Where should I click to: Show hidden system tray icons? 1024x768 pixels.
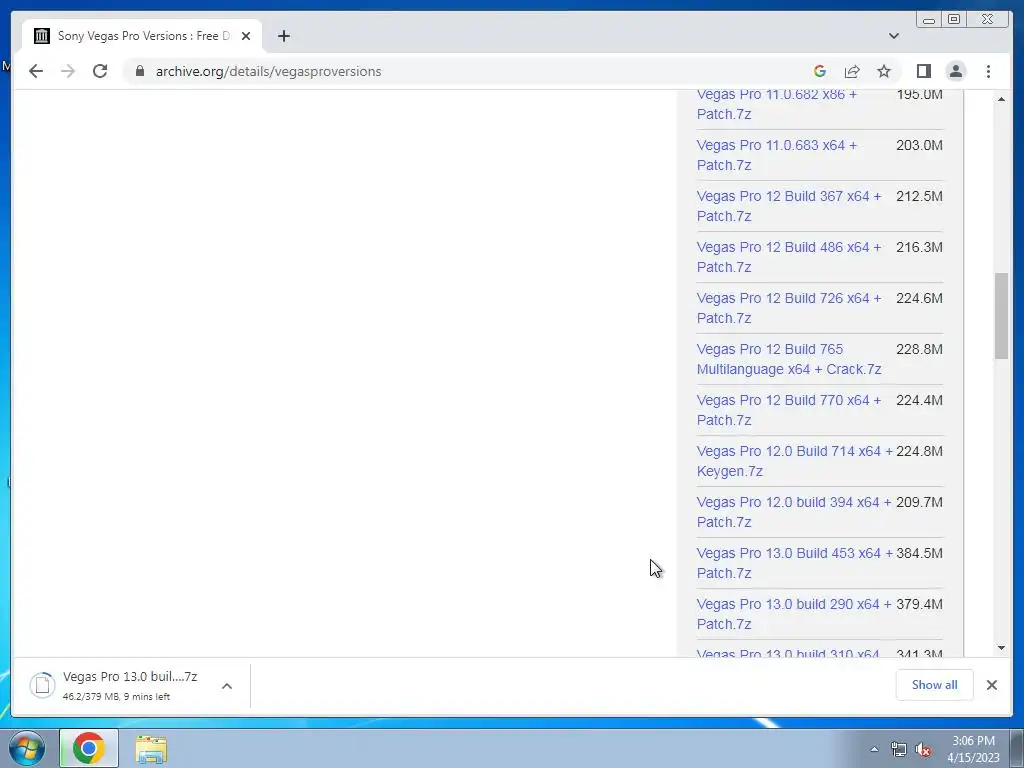pyautogui.click(x=874, y=749)
